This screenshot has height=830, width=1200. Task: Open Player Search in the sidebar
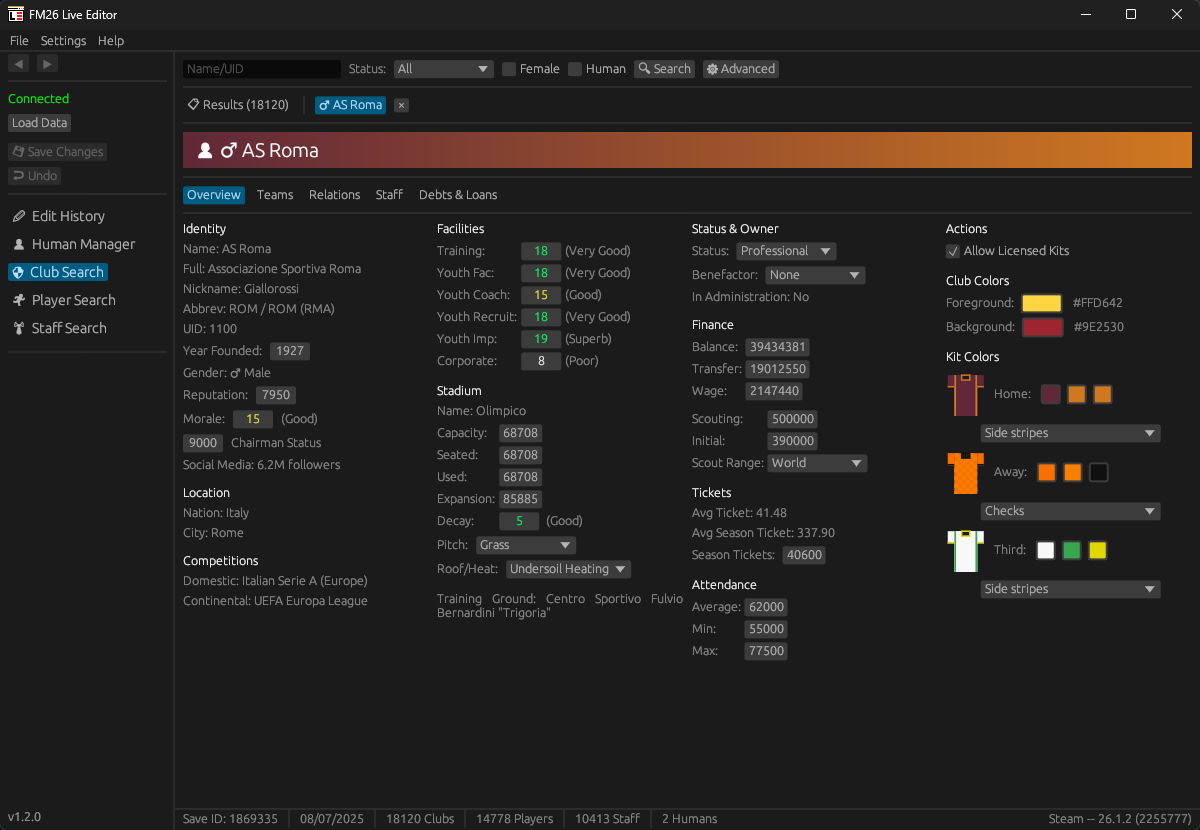pos(73,300)
